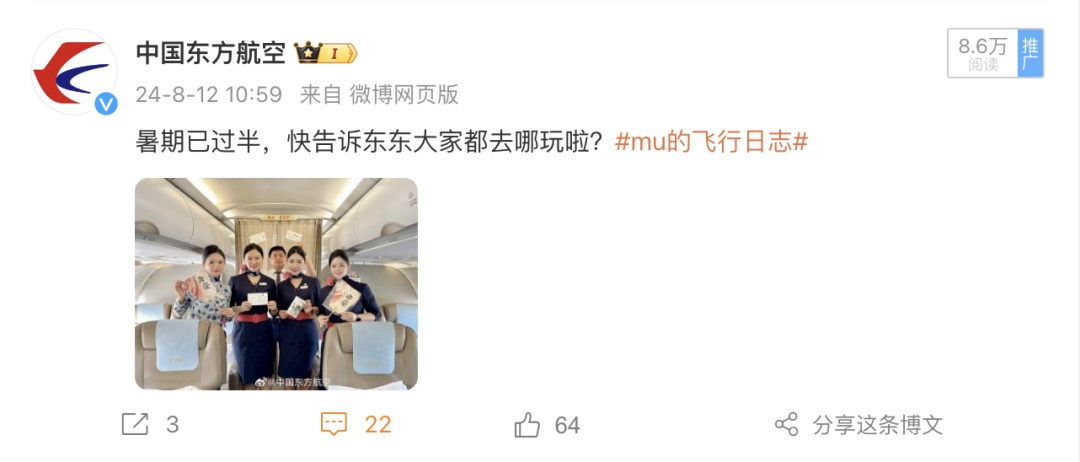The height and width of the screenshot is (462, 1080).
Task: Click the blue 推广 promote button
Action: (1030, 53)
